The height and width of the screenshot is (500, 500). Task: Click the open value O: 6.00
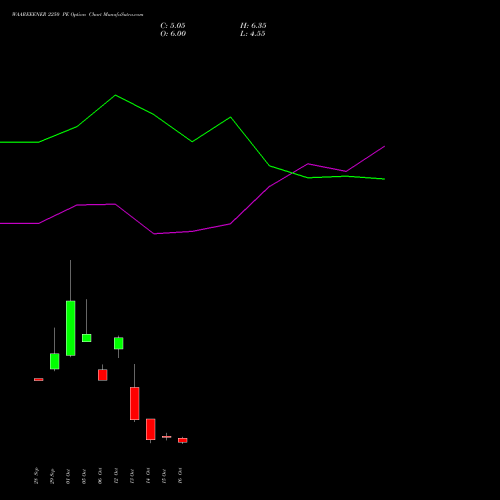[173, 34]
